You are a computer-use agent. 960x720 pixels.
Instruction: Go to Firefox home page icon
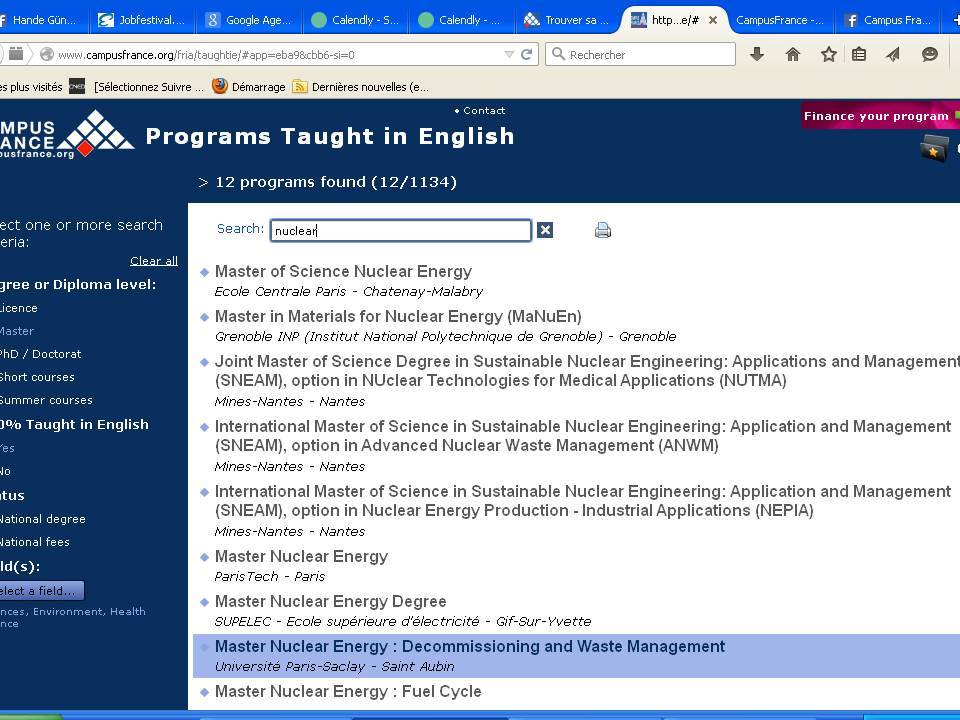792,54
